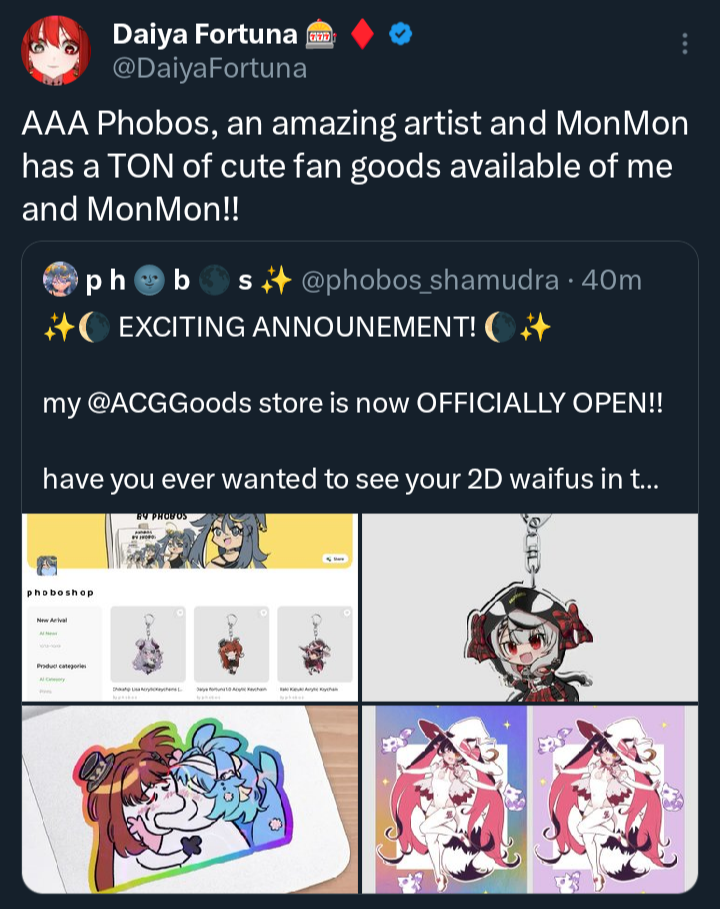Click the 40m timestamp on quoted tweet

(x=611, y=281)
